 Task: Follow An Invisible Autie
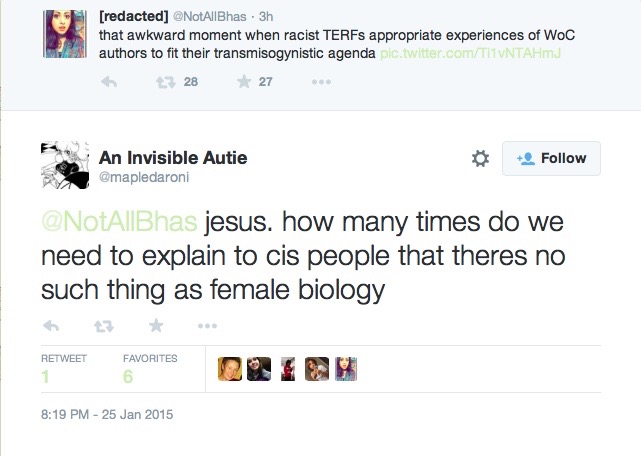click(x=551, y=159)
